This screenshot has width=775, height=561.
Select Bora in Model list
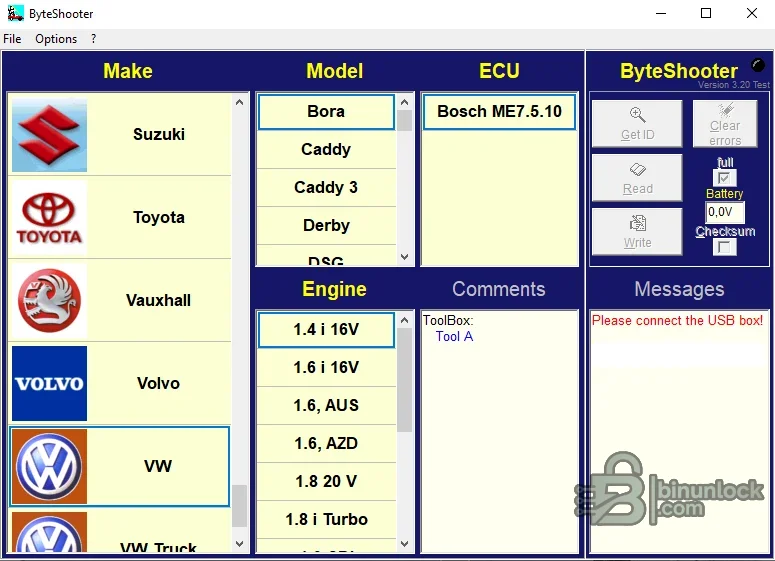click(x=326, y=112)
